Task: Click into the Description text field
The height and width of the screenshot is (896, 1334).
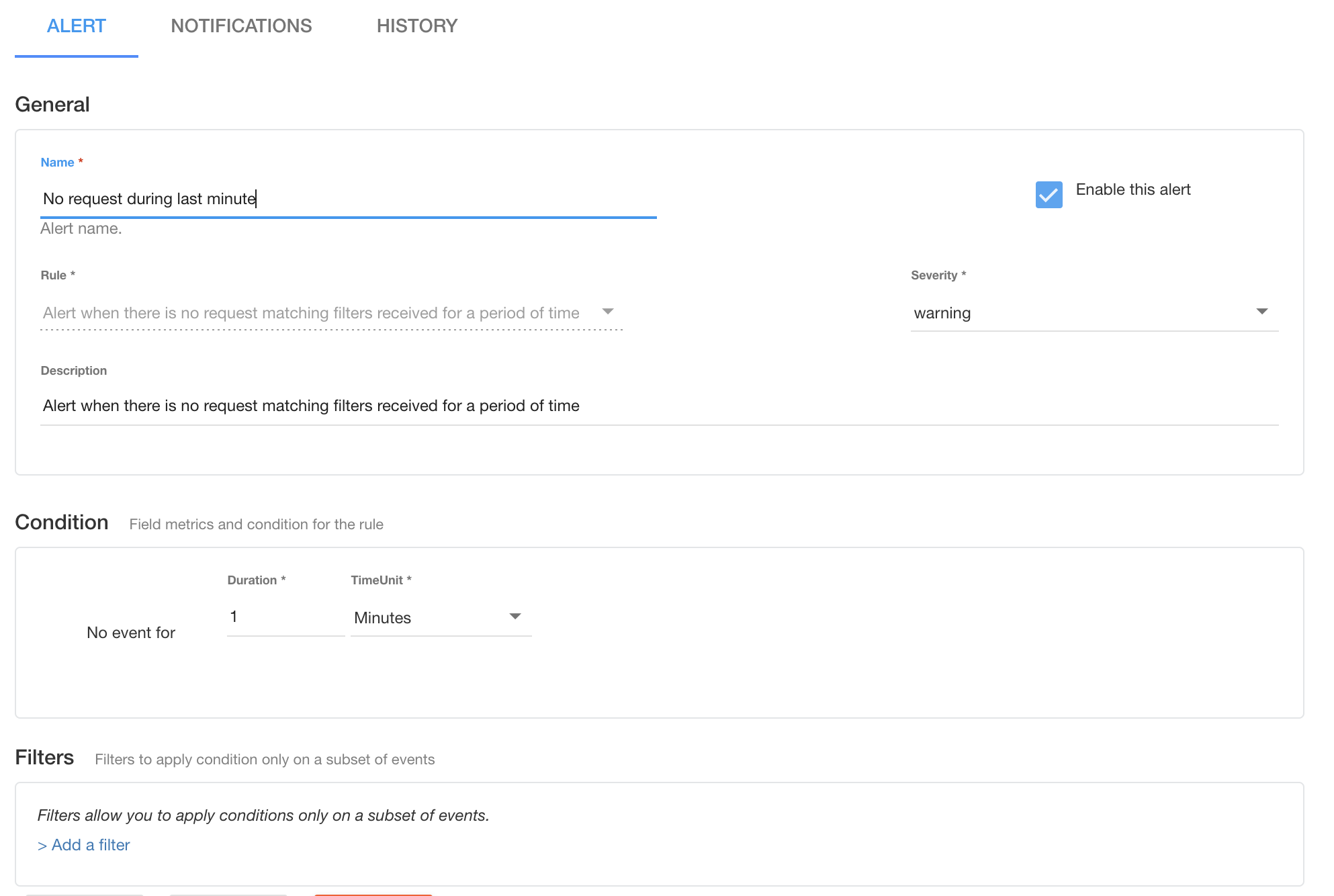Action: (658, 406)
